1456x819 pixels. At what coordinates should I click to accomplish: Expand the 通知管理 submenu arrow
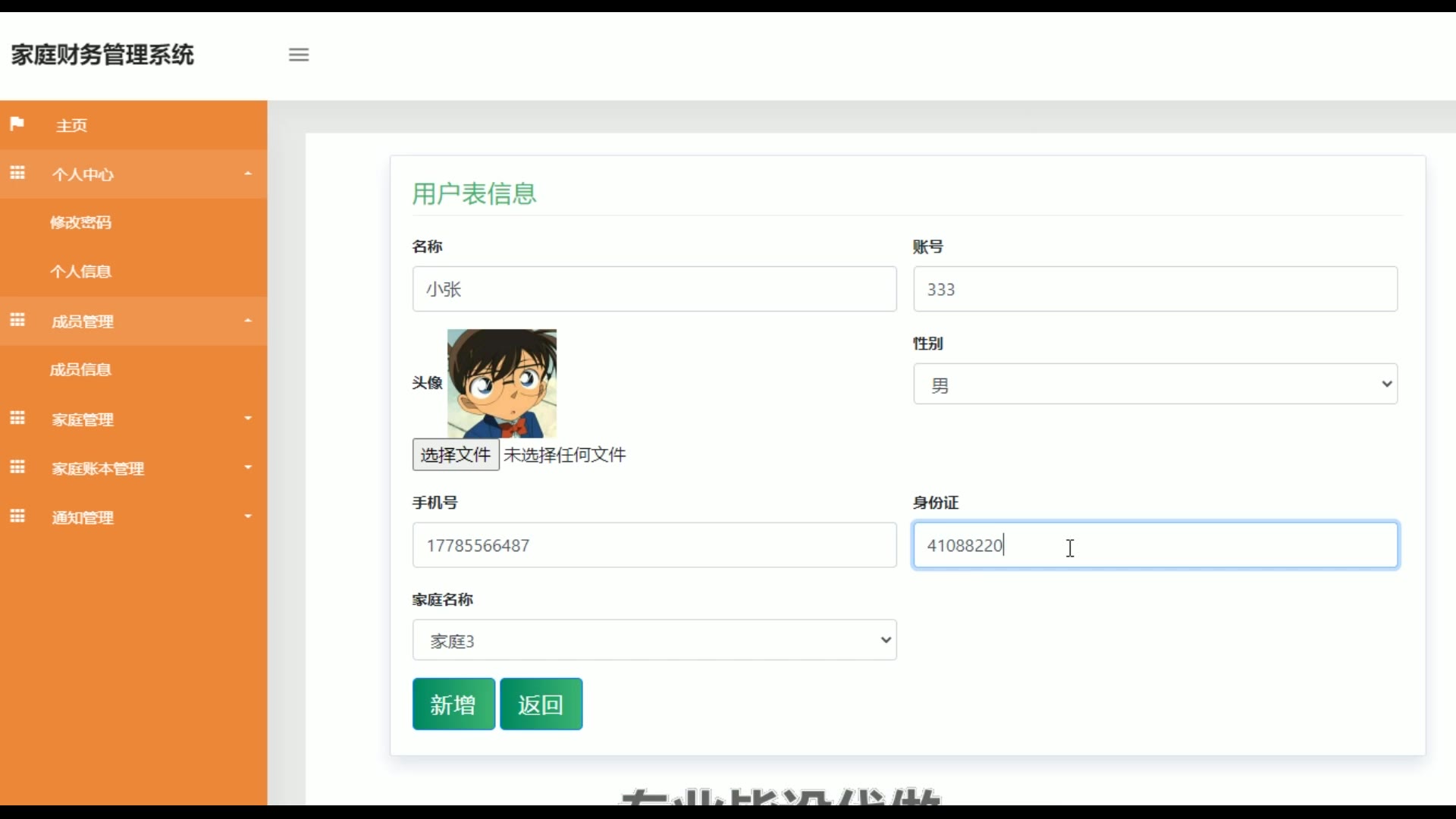click(x=247, y=516)
